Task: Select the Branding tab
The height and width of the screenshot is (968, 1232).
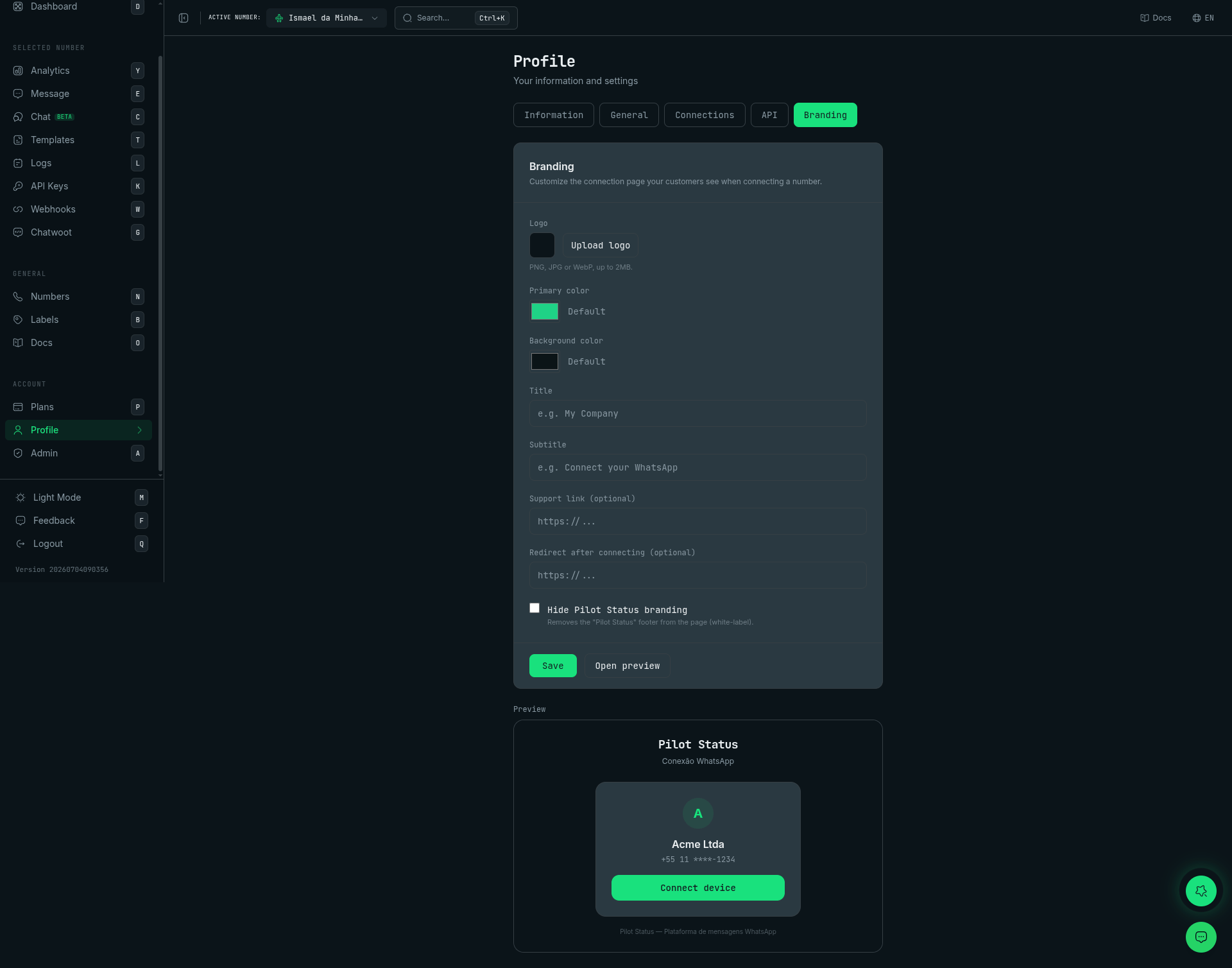Action: [825, 115]
